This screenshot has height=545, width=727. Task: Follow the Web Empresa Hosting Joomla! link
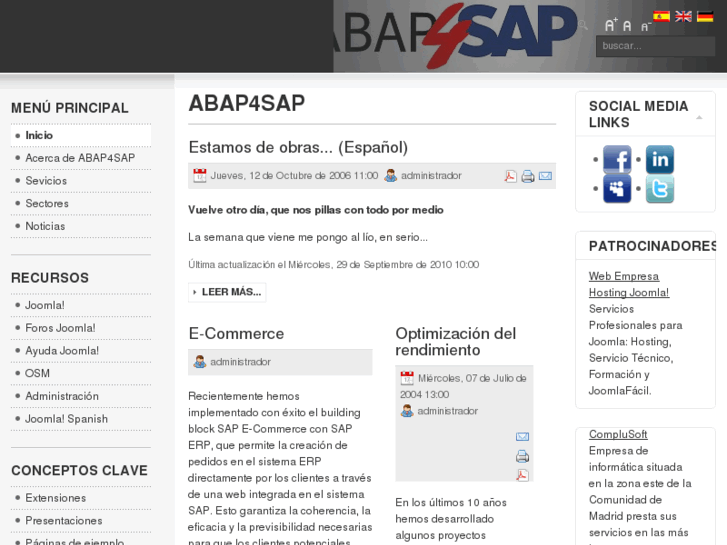click(629, 284)
